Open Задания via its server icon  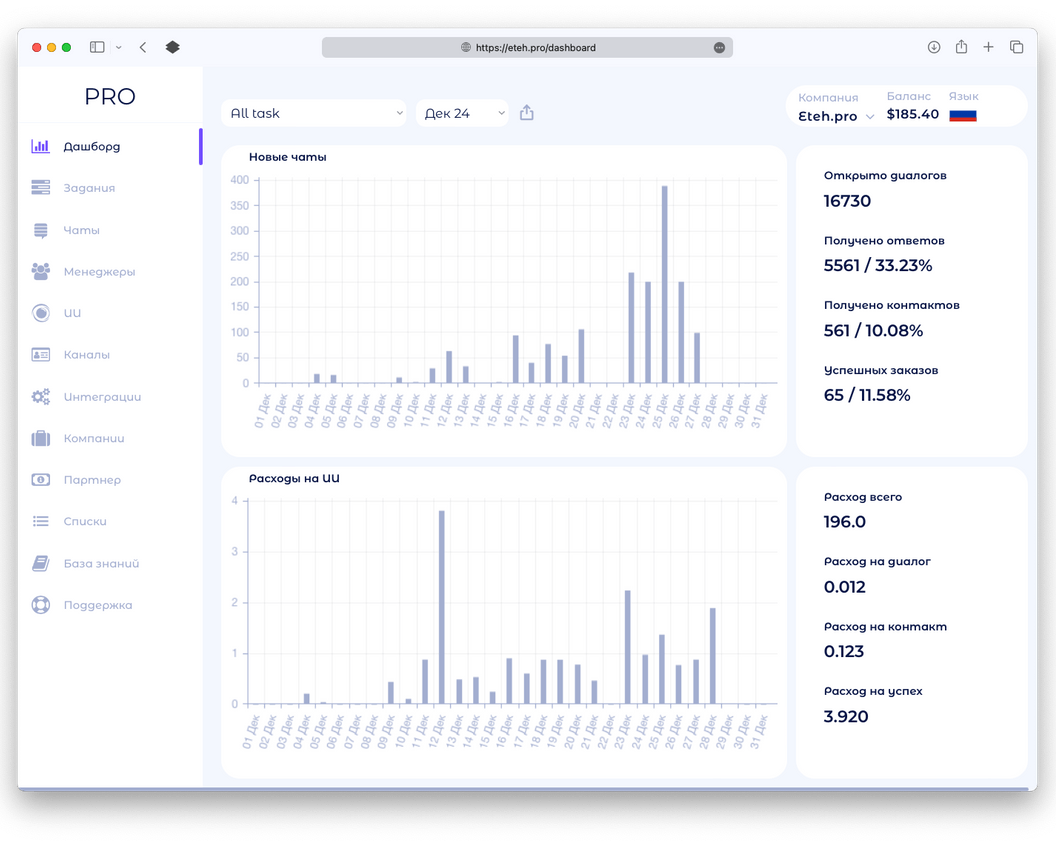40,188
